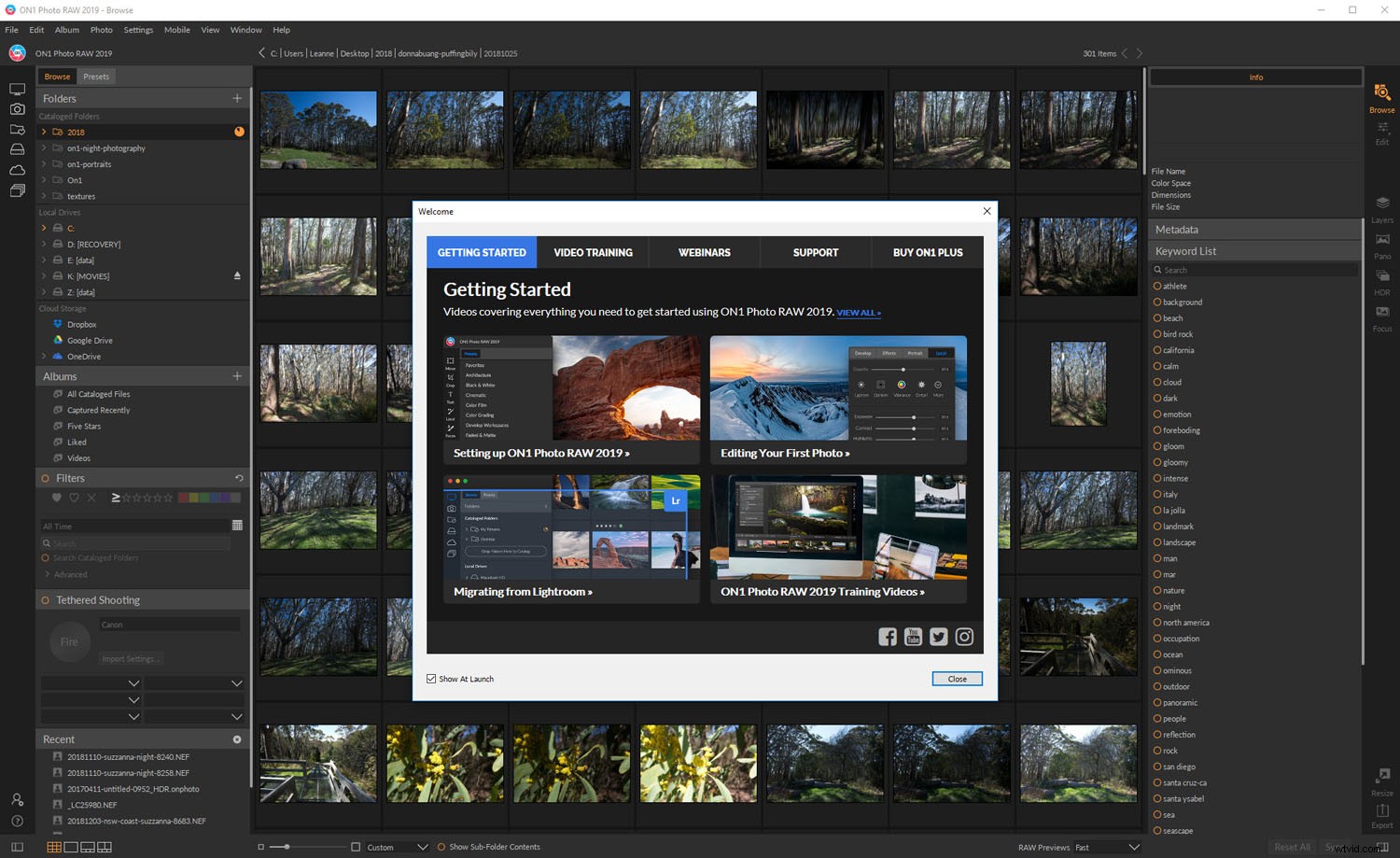Close the Welcome dialog with Close button
This screenshot has width=1400, height=858.
coord(957,679)
